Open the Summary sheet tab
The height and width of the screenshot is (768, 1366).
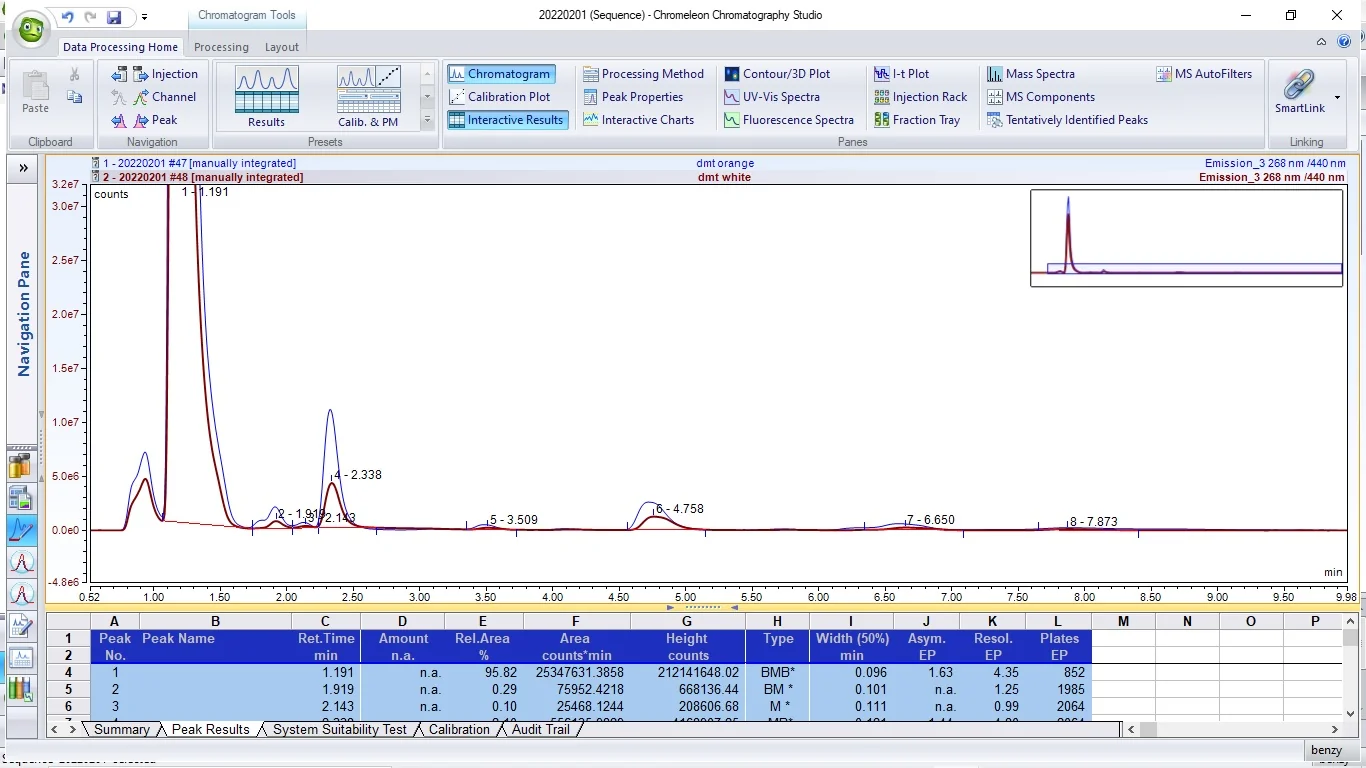(121, 730)
